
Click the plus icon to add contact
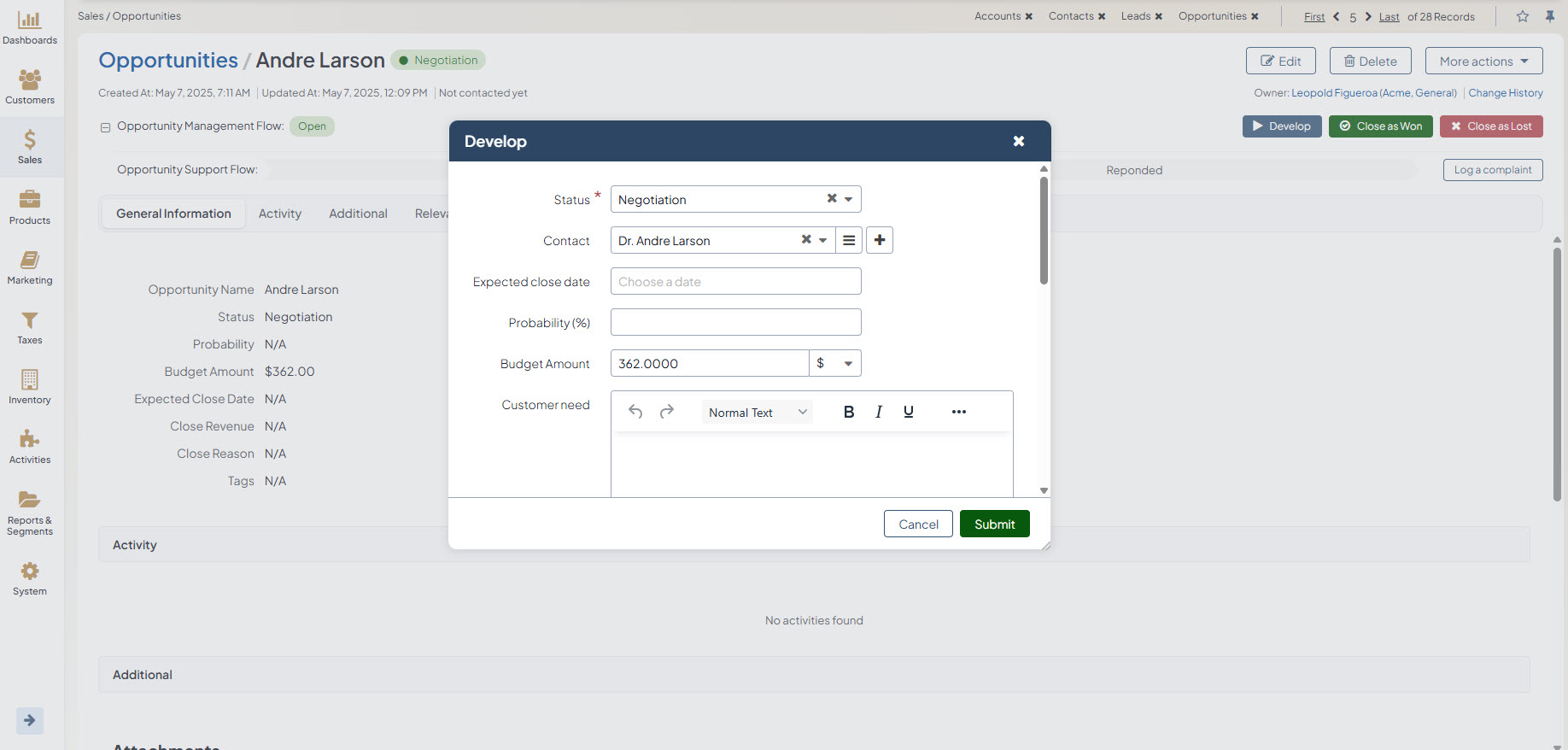(x=879, y=240)
